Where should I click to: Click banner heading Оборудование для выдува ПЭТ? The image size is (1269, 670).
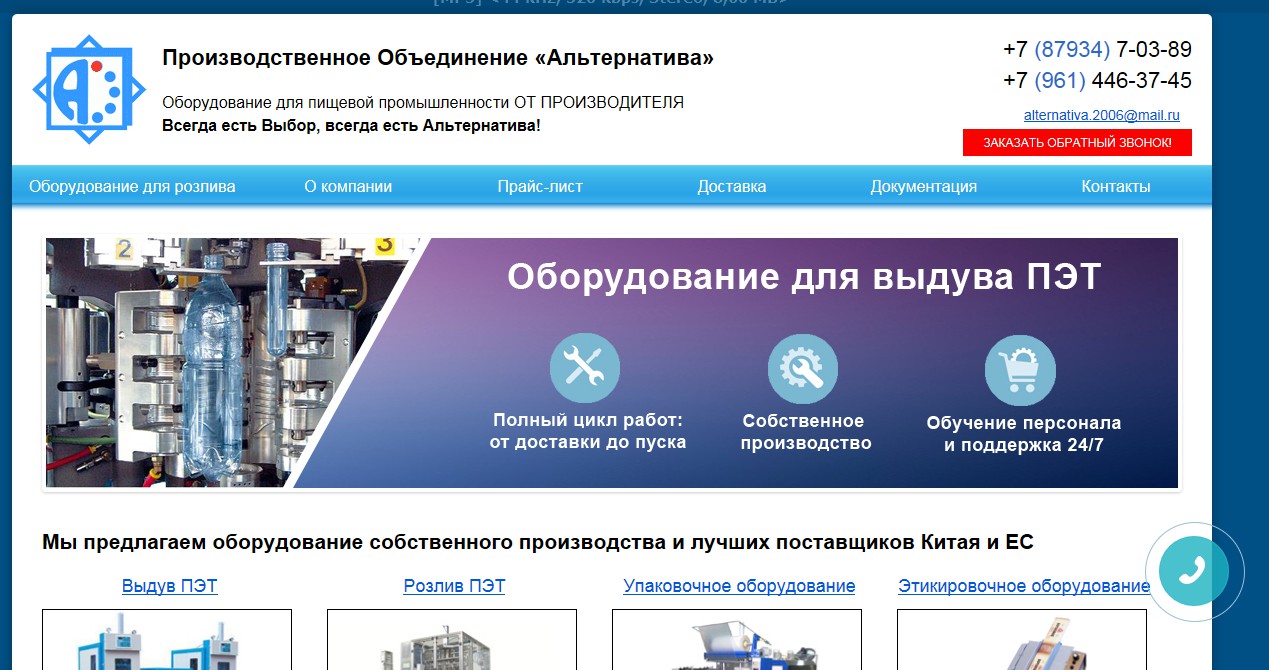(803, 276)
